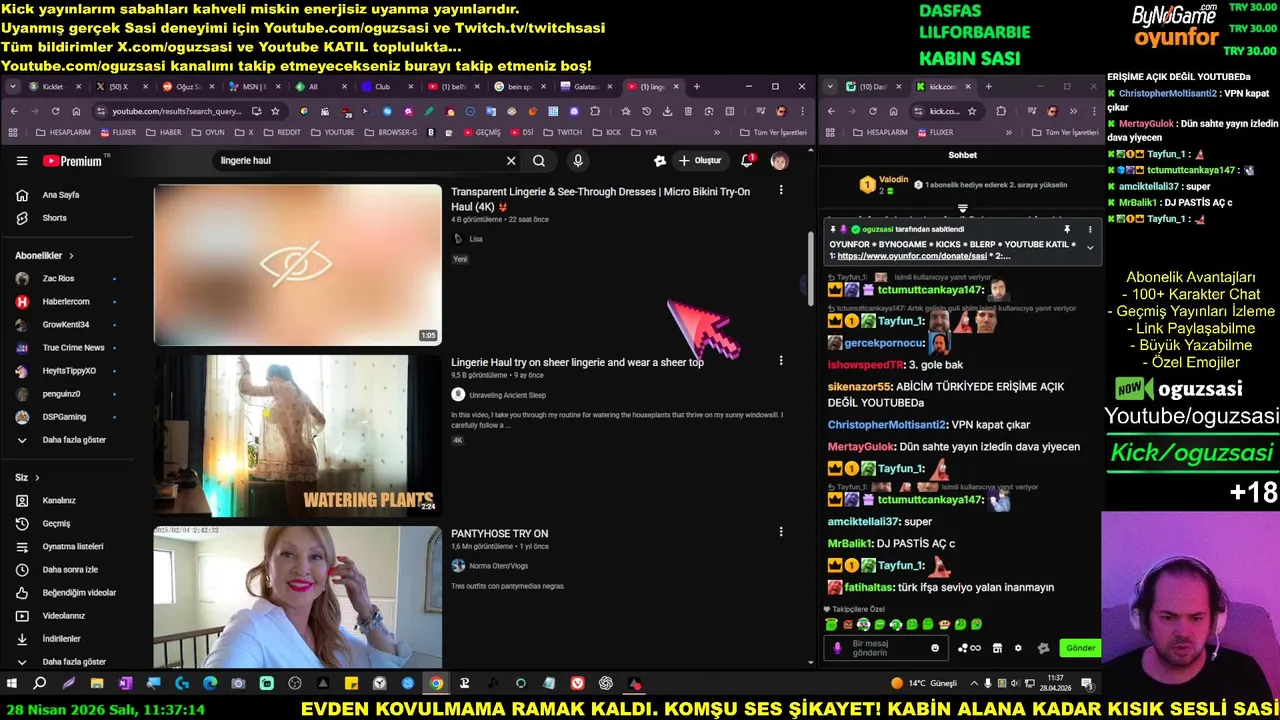Open Kick window extensions puzzle icon
The width and height of the screenshot is (1280, 720).
[x=1001, y=111]
